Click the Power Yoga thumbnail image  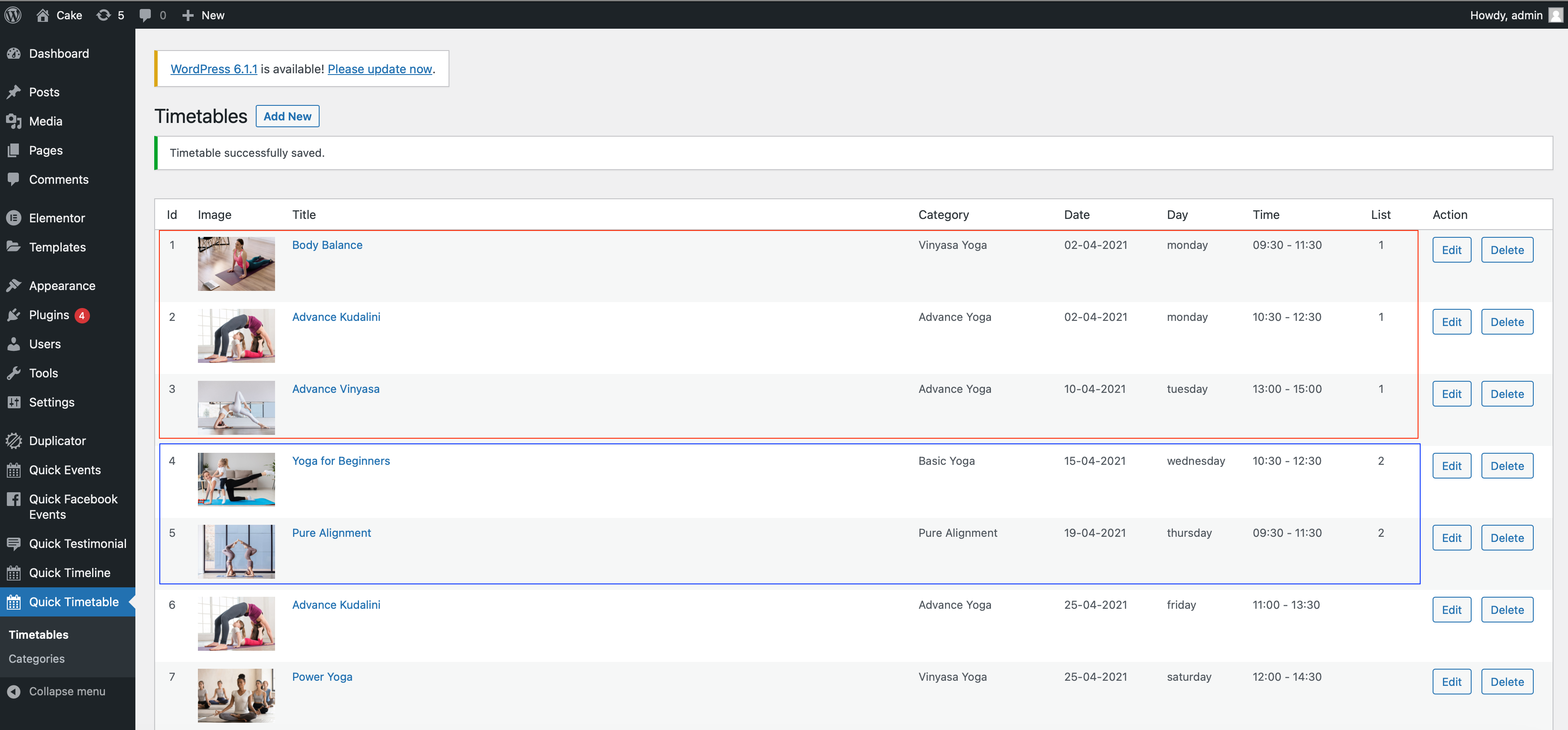click(236, 695)
